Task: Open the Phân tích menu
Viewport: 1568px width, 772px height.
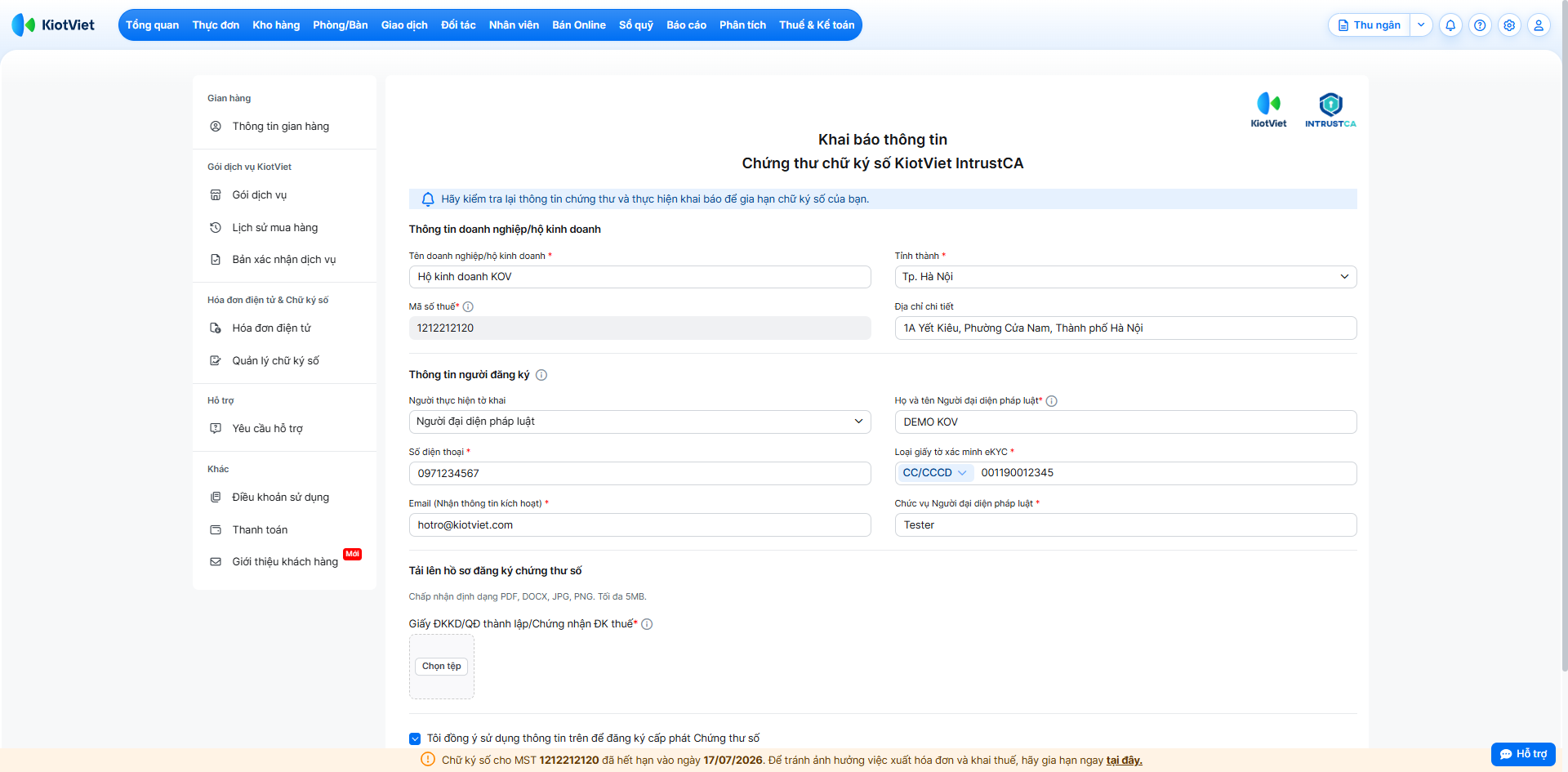Action: 742,25
